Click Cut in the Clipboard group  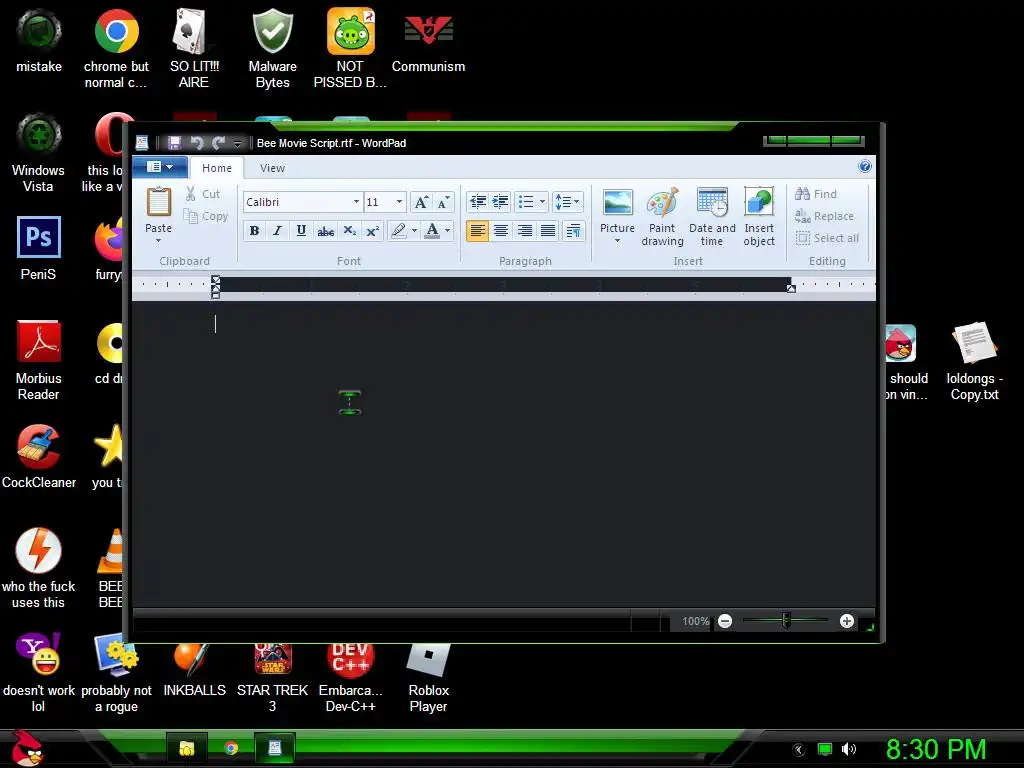202,194
